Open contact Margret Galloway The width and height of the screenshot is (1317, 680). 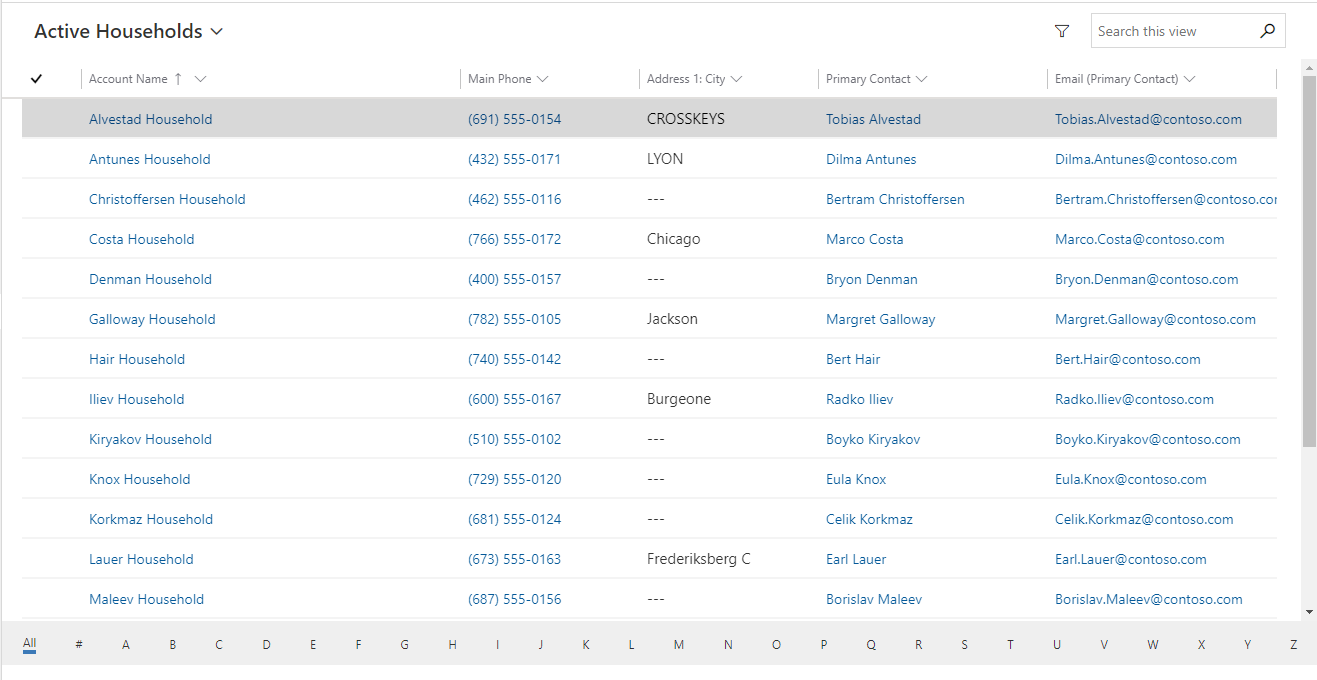[881, 319]
